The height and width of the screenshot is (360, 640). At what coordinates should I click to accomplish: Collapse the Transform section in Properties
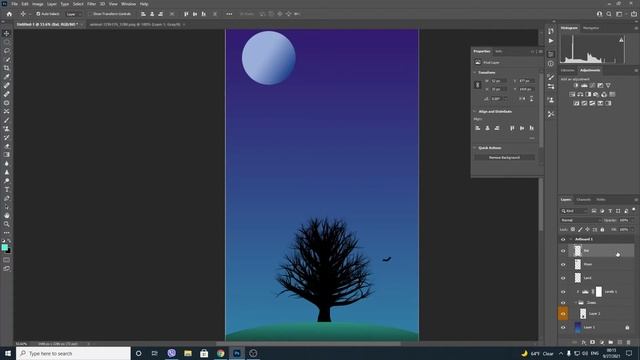[475, 73]
